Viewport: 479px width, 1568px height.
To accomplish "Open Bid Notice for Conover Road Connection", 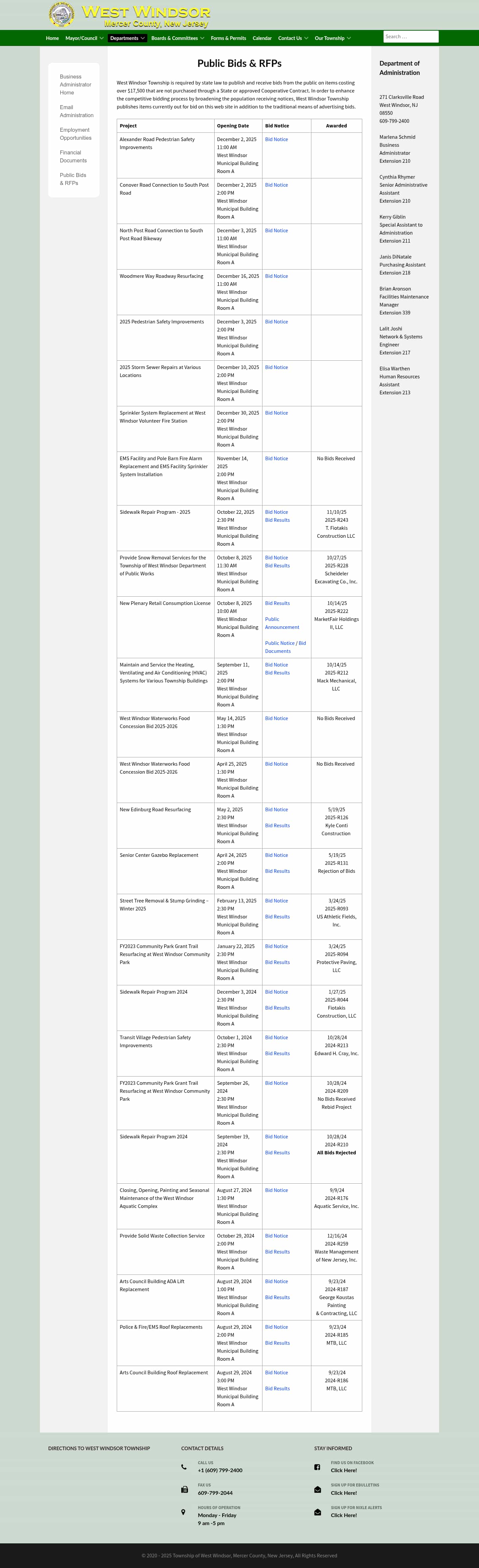I will point(276,185).
